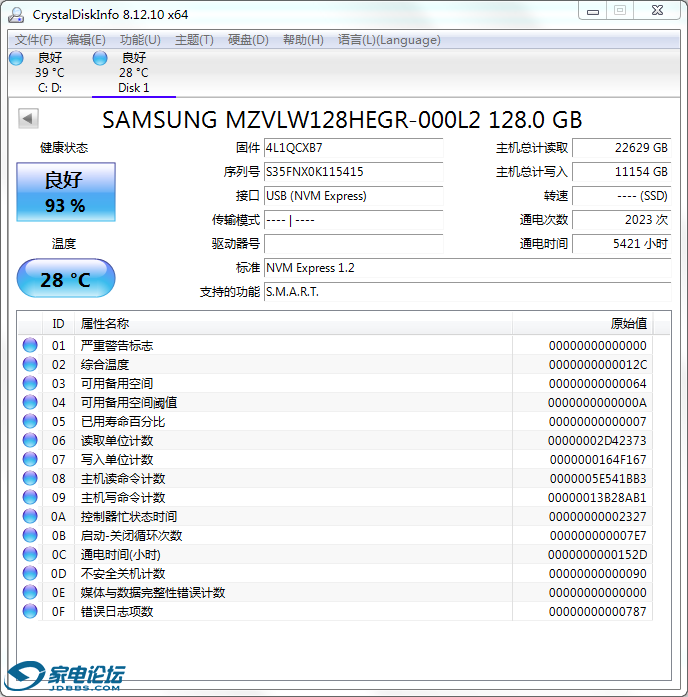Click status orb for attribute 07 写入单位计数
The height and width of the screenshot is (697, 688).
tap(30, 459)
